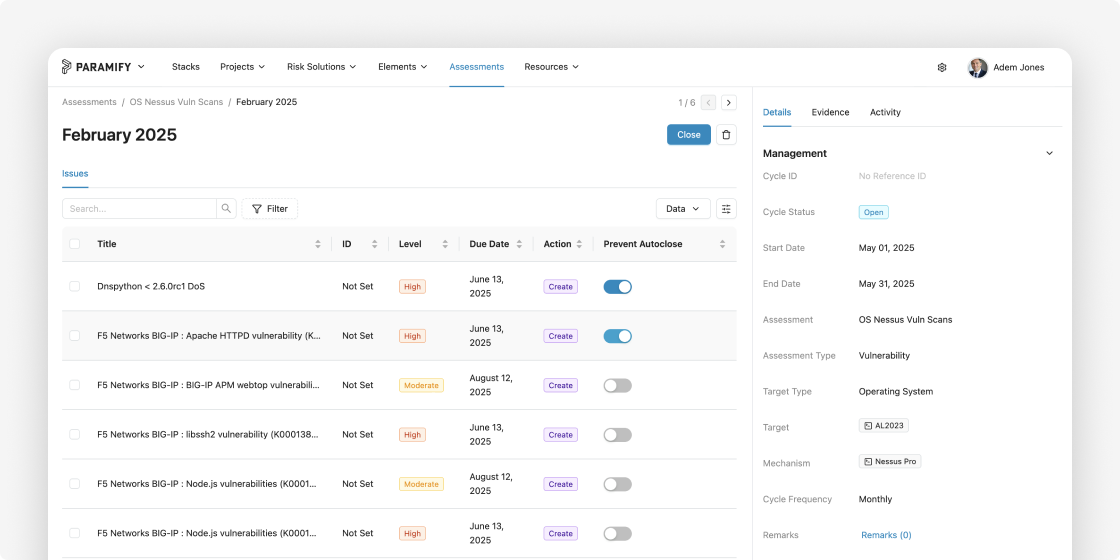This screenshot has height=560, width=1120.
Task: Go to previous assessment arrow
Action: tap(709, 103)
